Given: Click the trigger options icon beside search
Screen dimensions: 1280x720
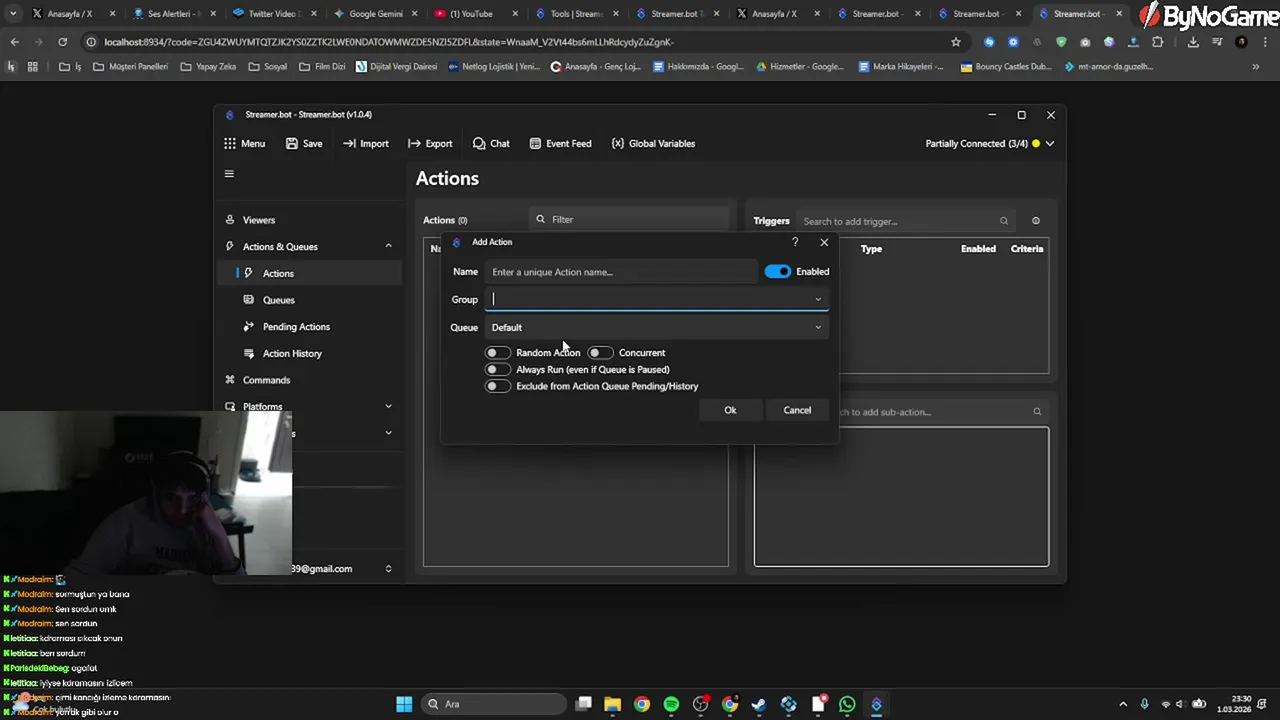Looking at the screenshot, I should tap(1036, 221).
